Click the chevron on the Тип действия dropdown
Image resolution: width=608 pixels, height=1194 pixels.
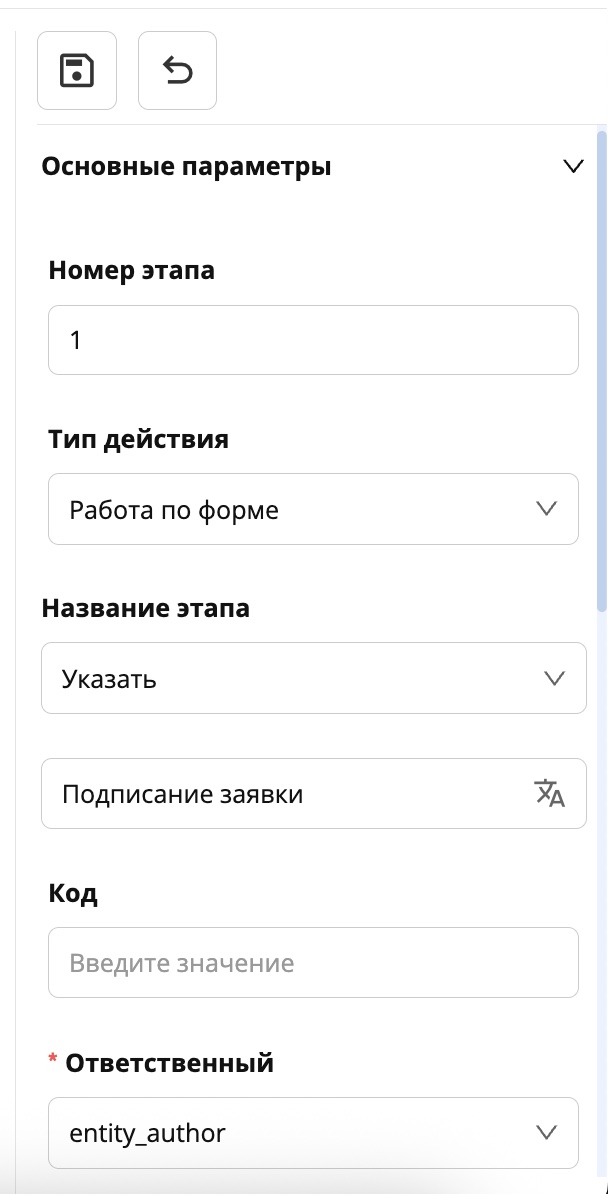545,509
